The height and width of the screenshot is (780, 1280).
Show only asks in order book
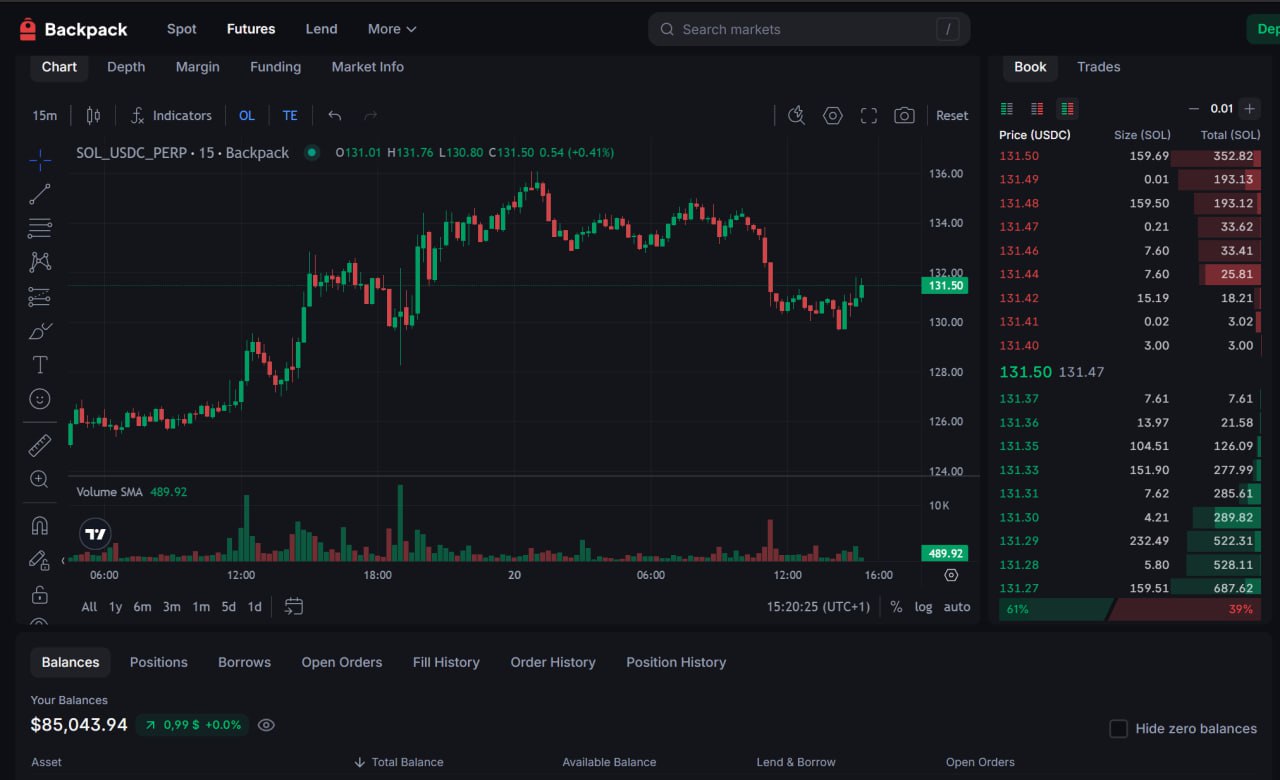pos(1037,108)
